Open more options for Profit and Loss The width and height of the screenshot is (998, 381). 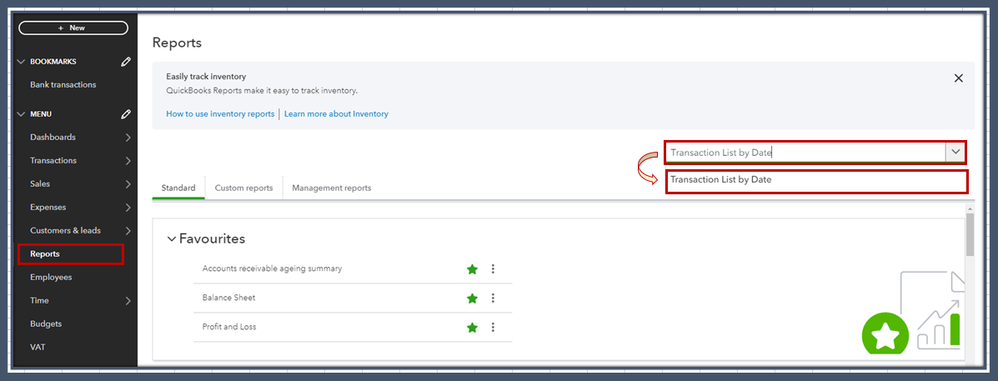493,328
